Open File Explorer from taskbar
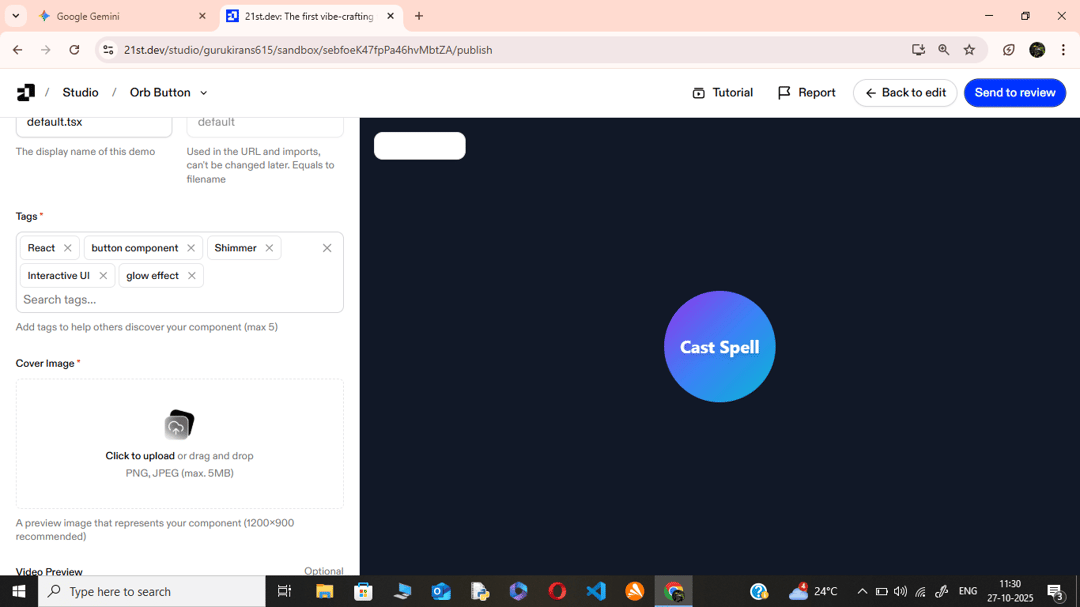This screenshot has width=1080, height=607. point(324,591)
